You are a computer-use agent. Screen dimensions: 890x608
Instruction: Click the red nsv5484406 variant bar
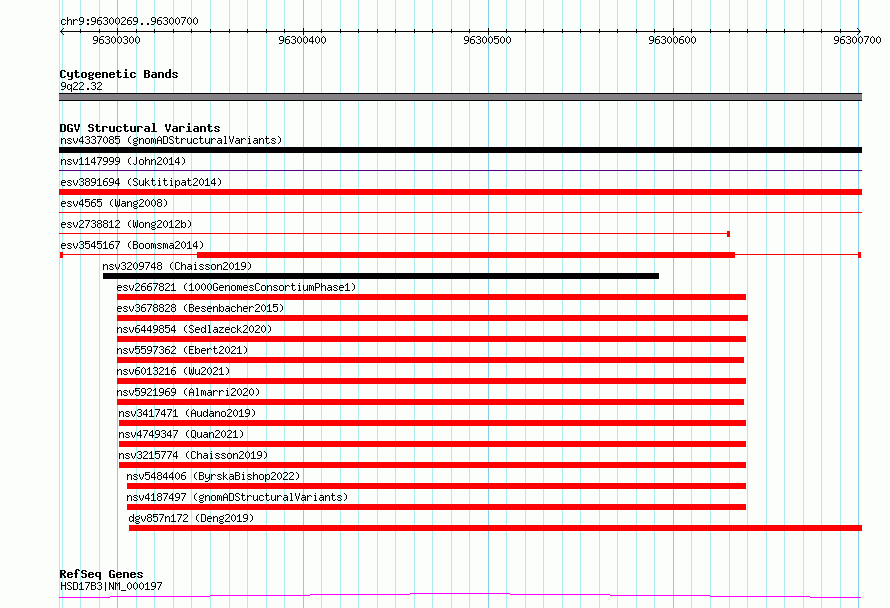tap(436, 486)
